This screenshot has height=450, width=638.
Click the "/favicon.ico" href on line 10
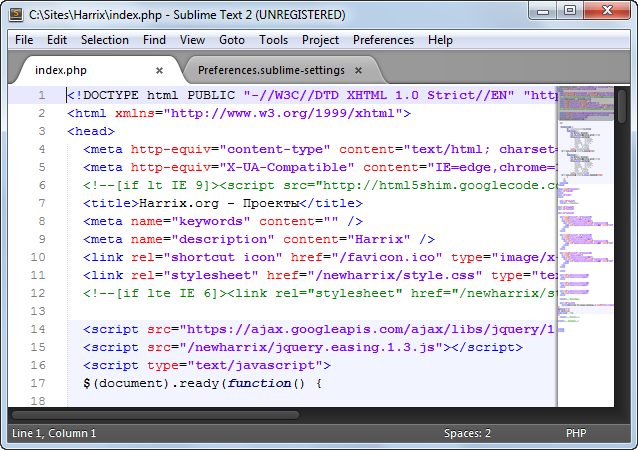pyautogui.click(x=387, y=257)
